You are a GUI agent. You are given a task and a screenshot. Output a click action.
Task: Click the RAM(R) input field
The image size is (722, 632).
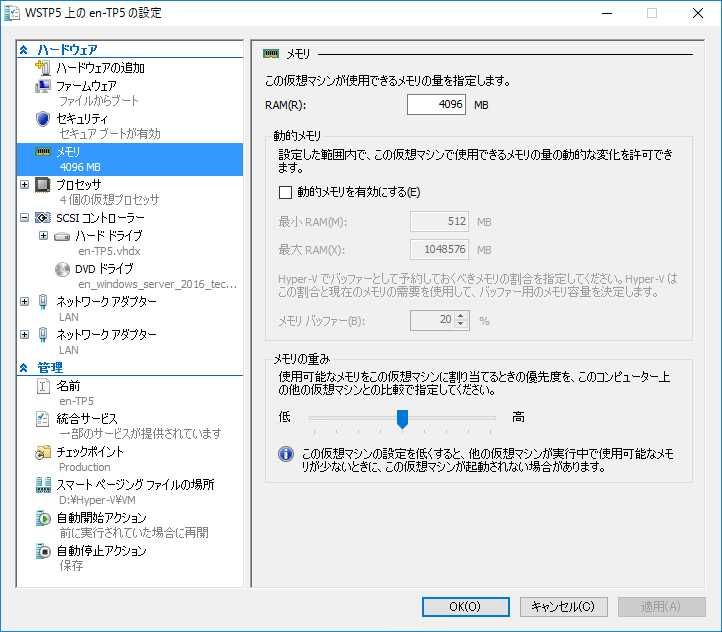[x=436, y=104]
